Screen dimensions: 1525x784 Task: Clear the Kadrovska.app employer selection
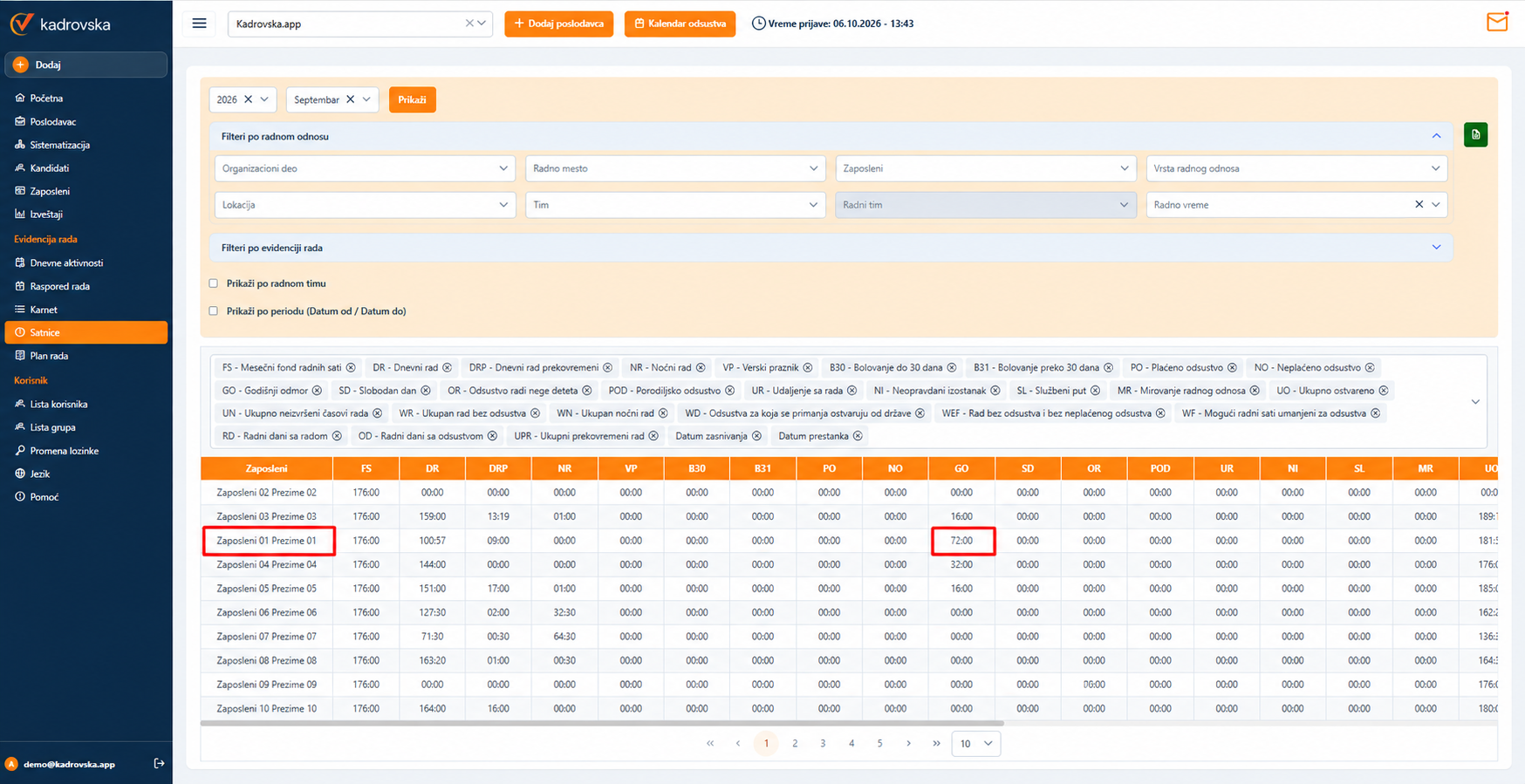[468, 24]
